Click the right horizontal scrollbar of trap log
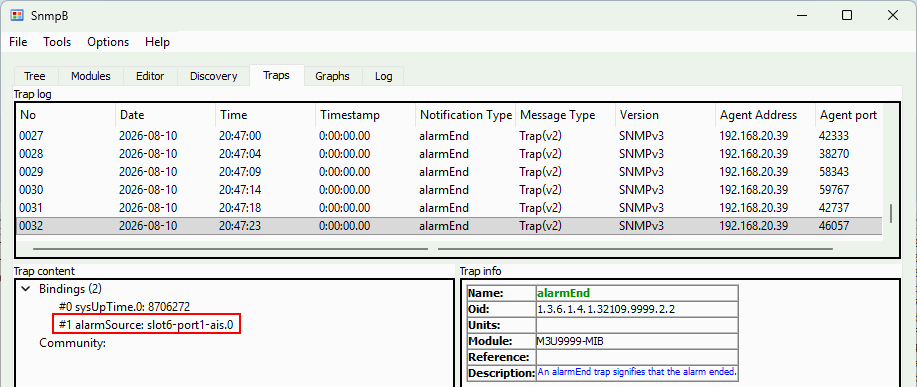 coord(635,248)
